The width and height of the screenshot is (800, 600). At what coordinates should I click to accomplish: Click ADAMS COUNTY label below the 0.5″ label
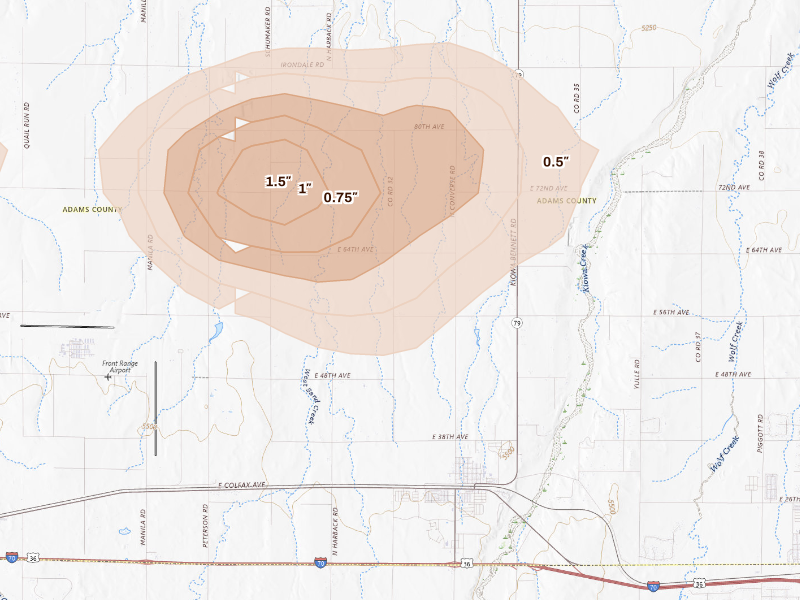click(x=566, y=201)
